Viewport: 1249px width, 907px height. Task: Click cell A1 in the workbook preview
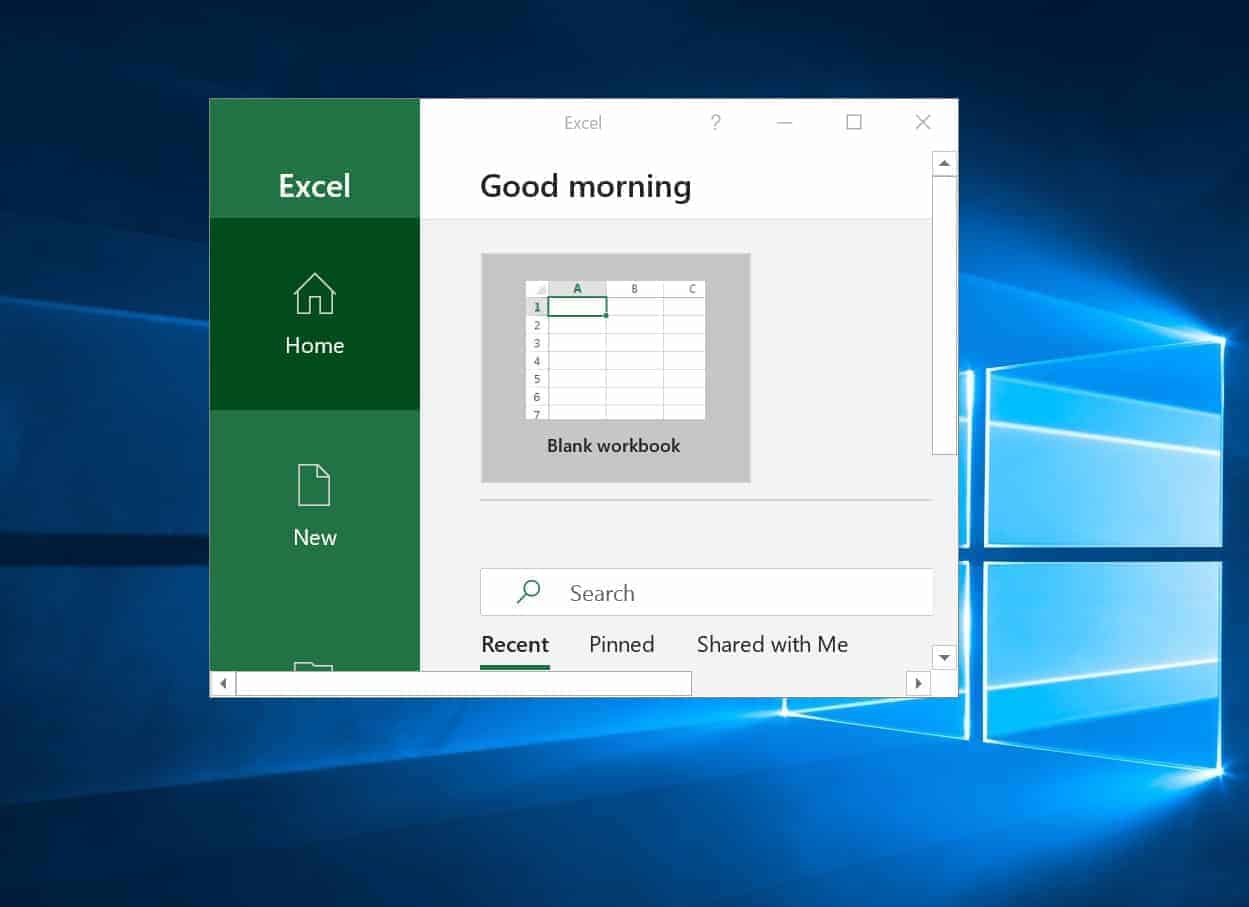tap(577, 306)
